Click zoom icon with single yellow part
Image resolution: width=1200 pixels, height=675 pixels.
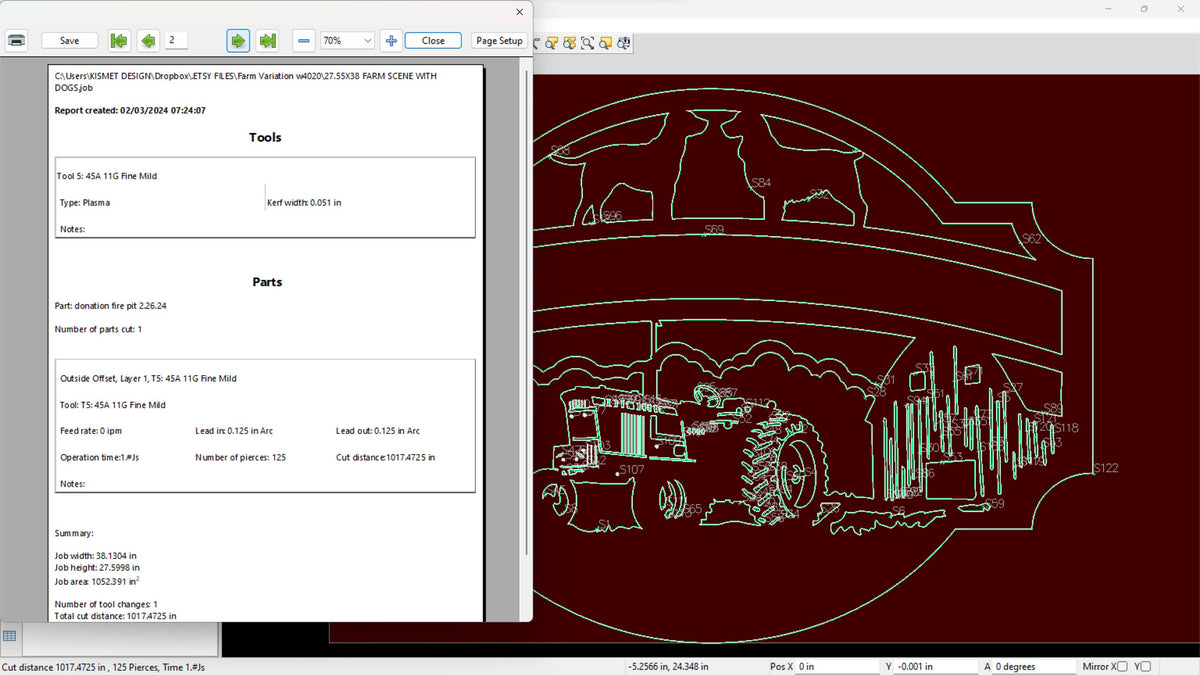point(553,43)
